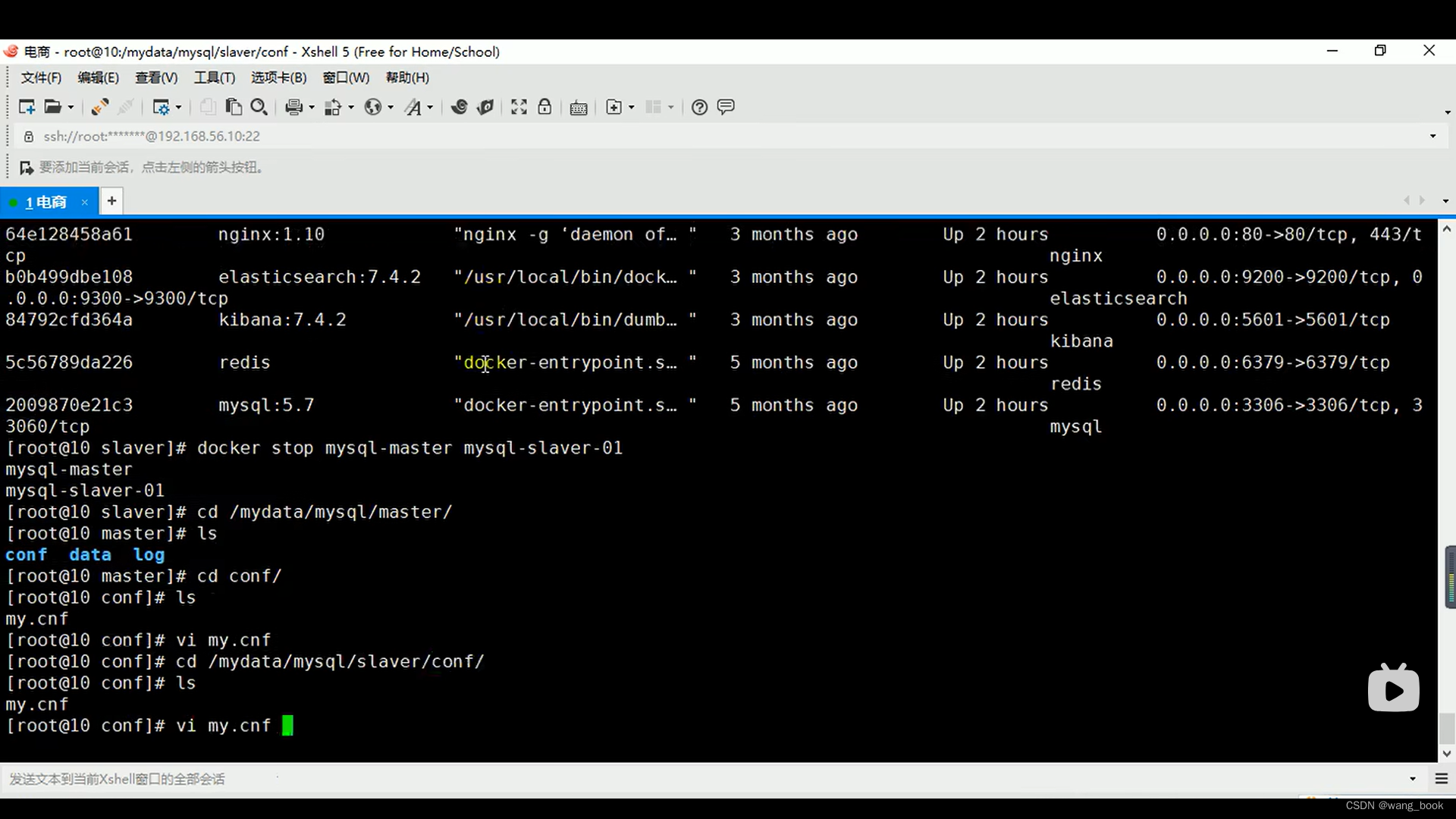The height and width of the screenshot is (819, 1456).
Task: Click 'log' directory in ls output
Action: pyautogui.click(x=149, y=555)
